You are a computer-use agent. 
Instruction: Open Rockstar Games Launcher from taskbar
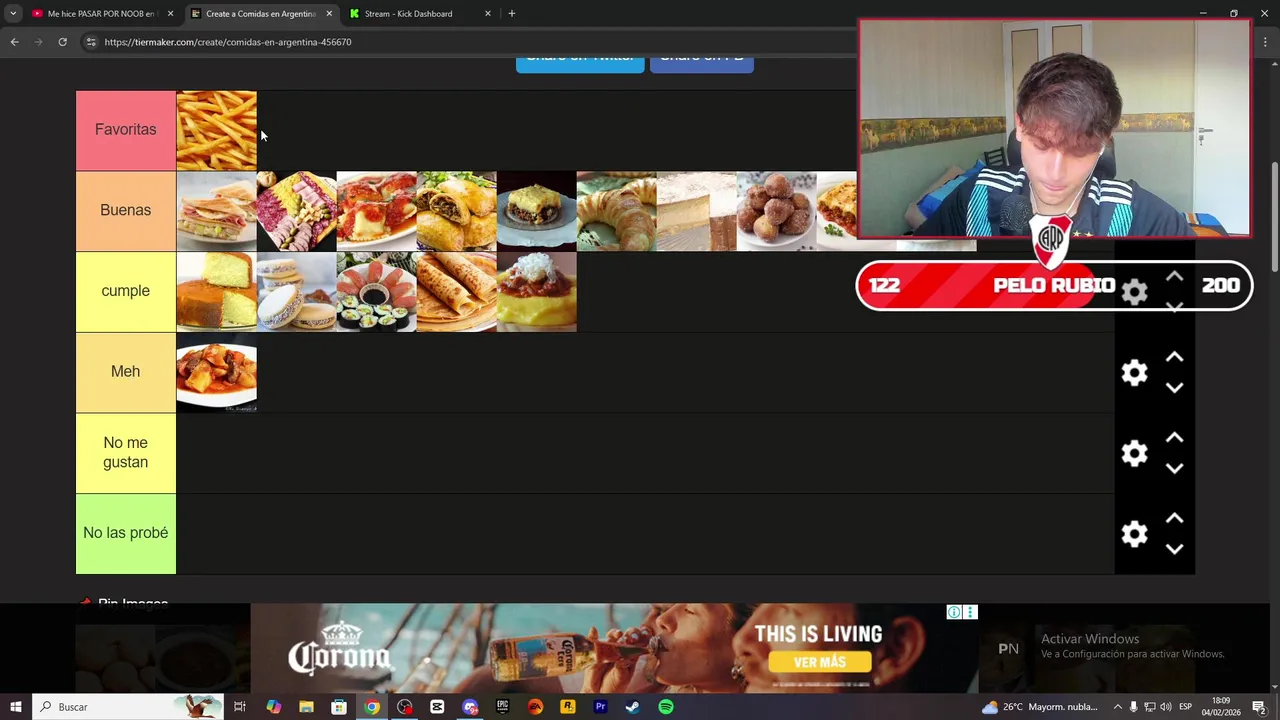point(567,707)
